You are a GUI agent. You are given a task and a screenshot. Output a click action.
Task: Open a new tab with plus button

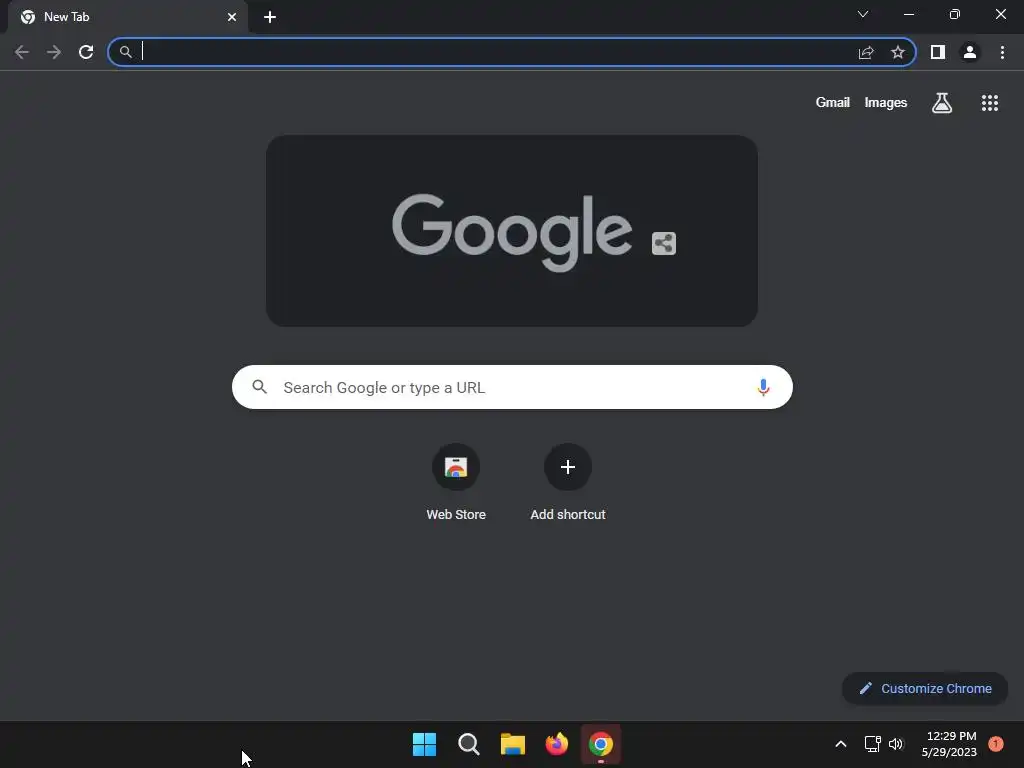coord(270,17)
